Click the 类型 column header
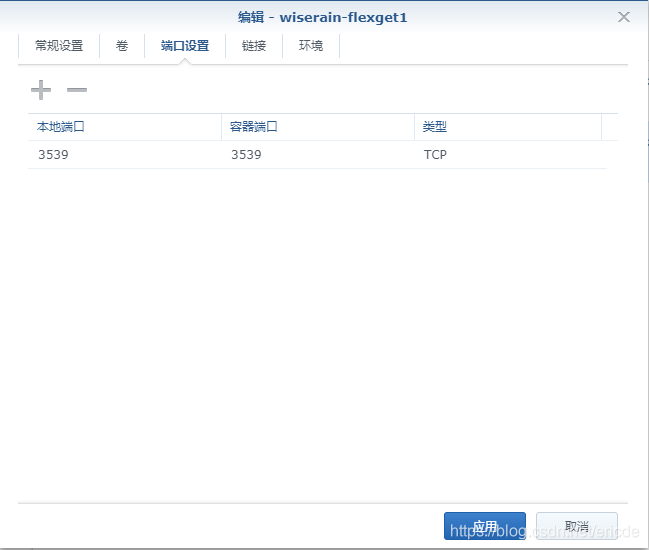 click(508, 127)
